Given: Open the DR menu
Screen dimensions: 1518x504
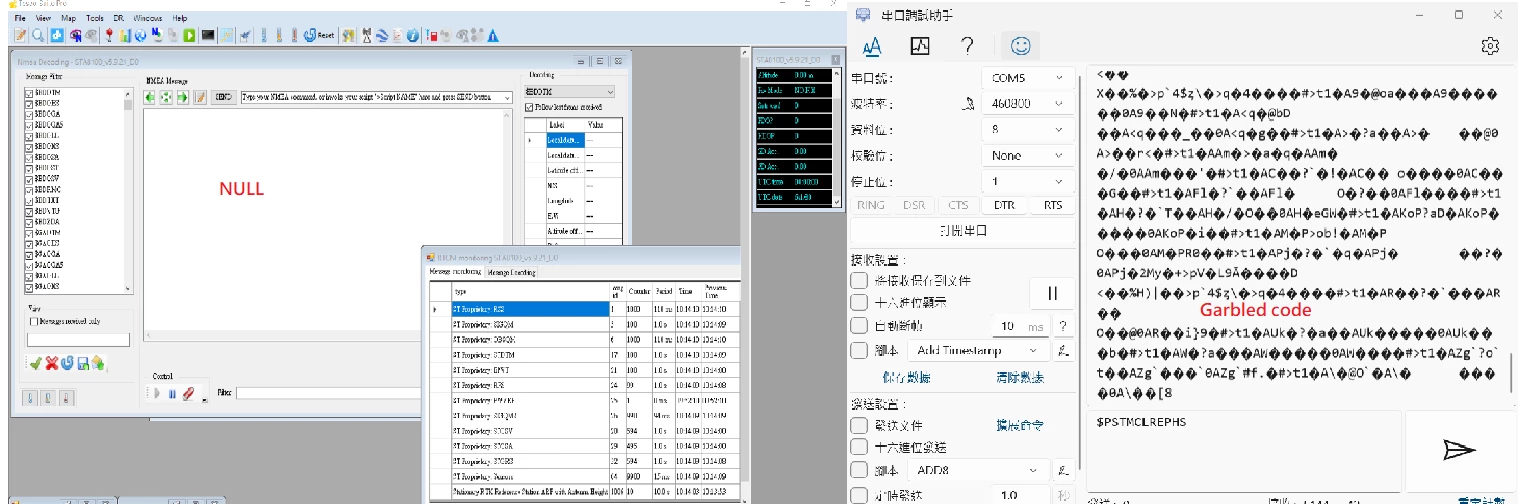Looking at the screenshot, I should pos(119,18).
